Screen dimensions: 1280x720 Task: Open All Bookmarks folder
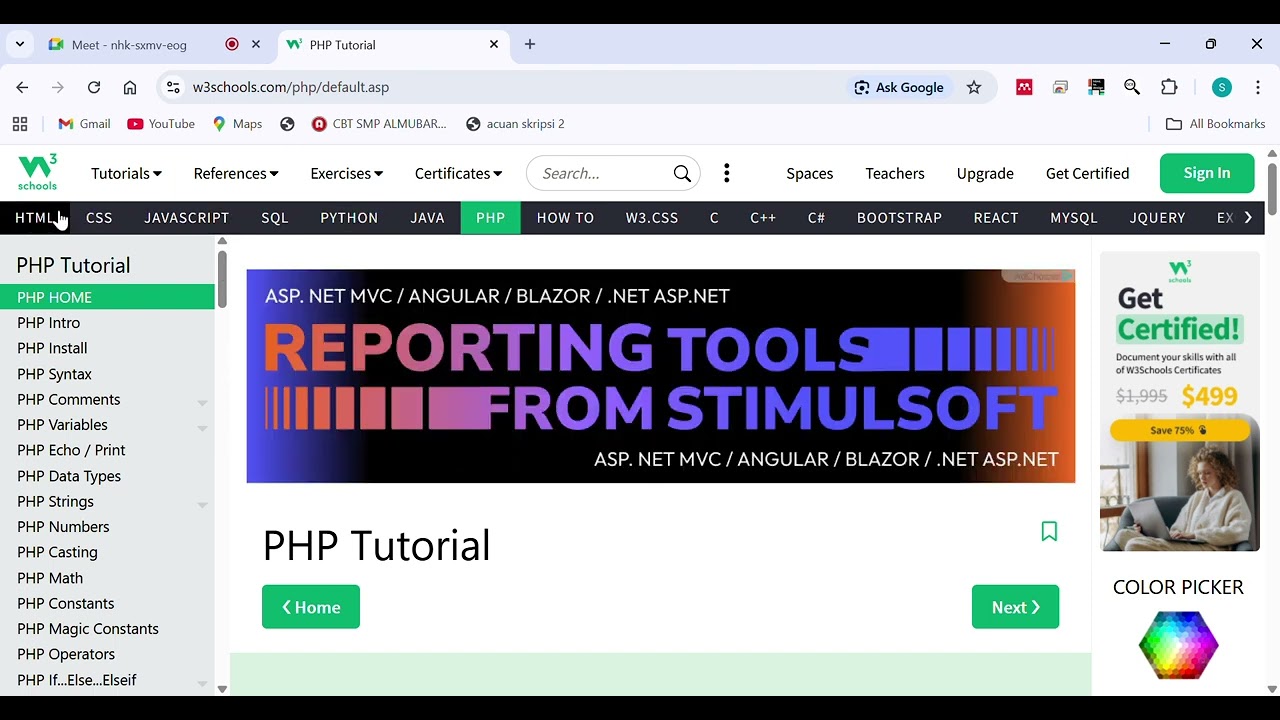[1216, 124]
